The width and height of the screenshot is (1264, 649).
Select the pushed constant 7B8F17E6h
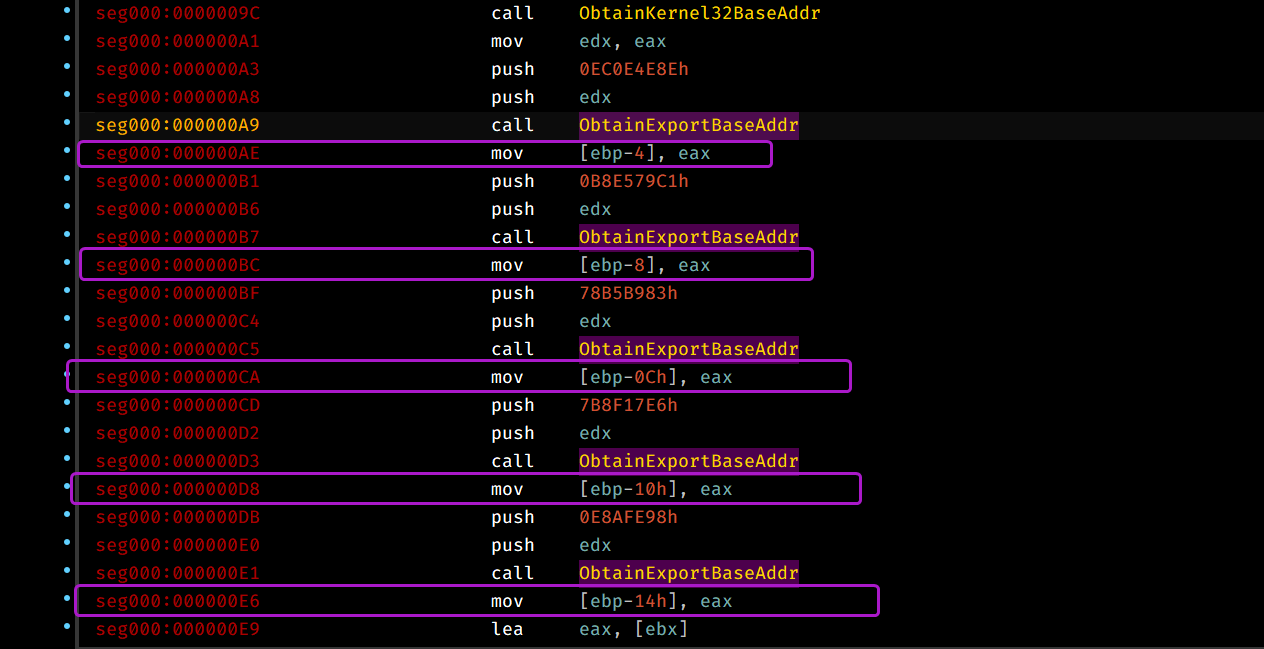628,406
